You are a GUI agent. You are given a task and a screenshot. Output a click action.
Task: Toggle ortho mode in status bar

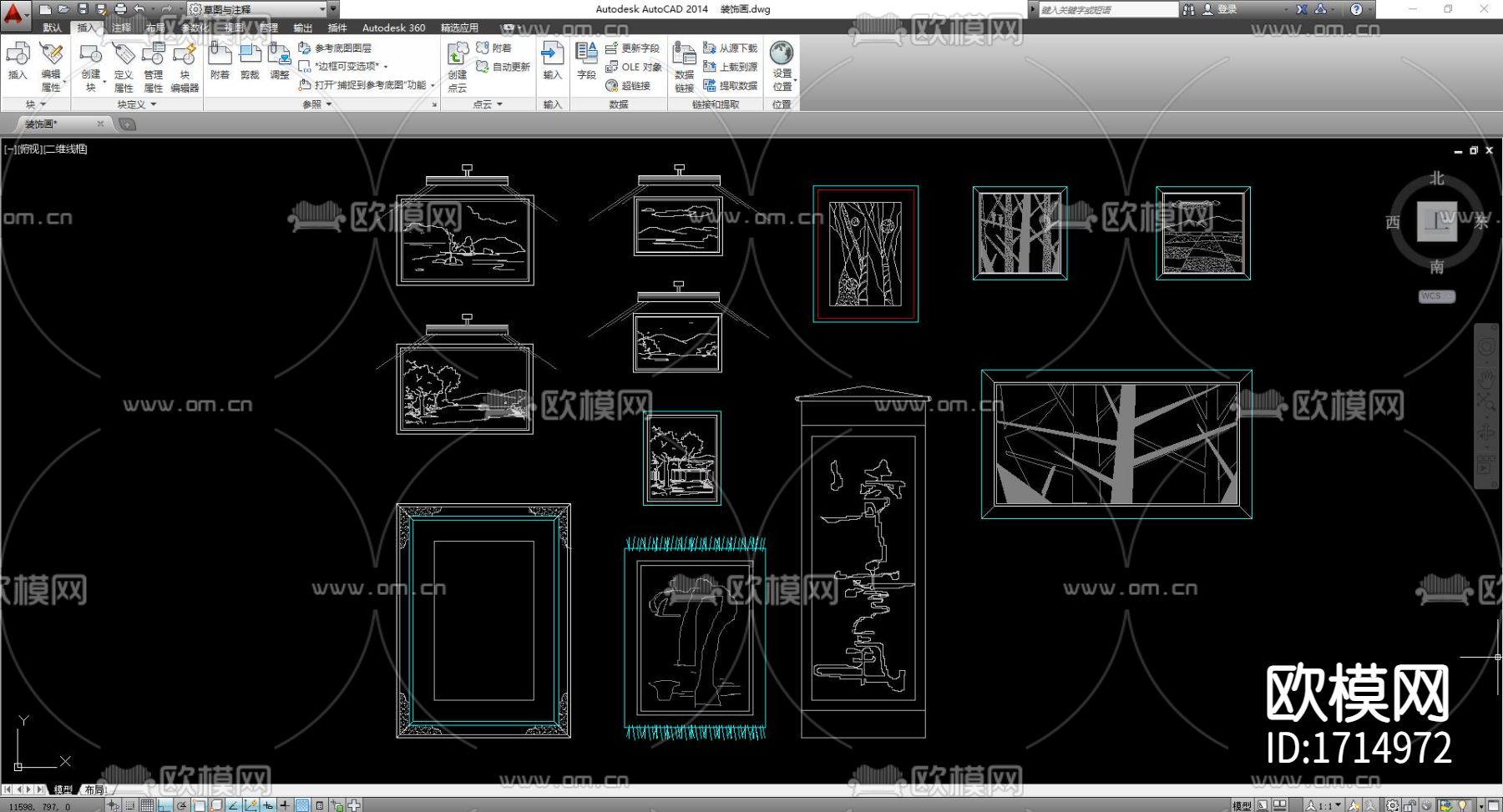[x=164, y=805]
